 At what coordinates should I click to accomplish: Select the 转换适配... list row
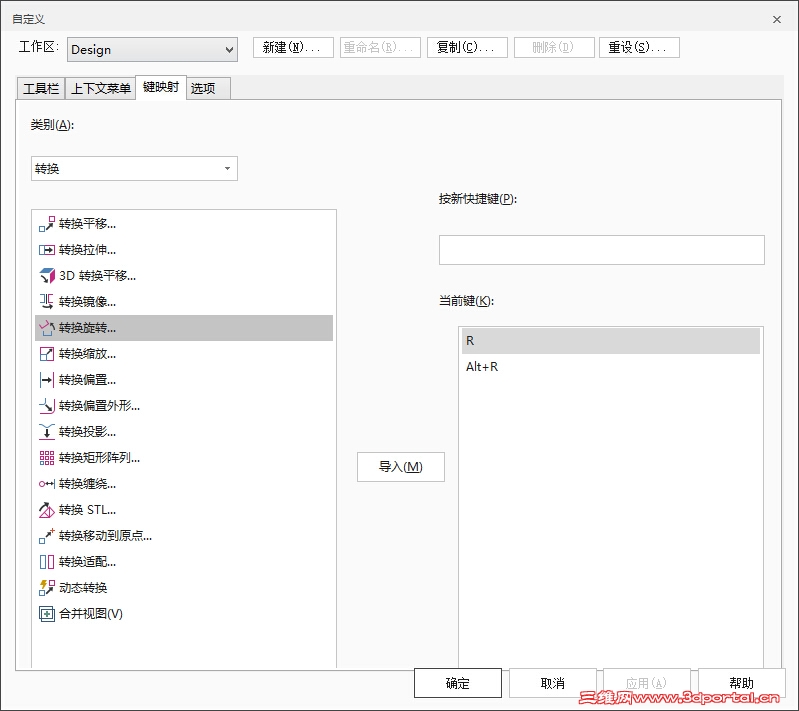(184, 562)
